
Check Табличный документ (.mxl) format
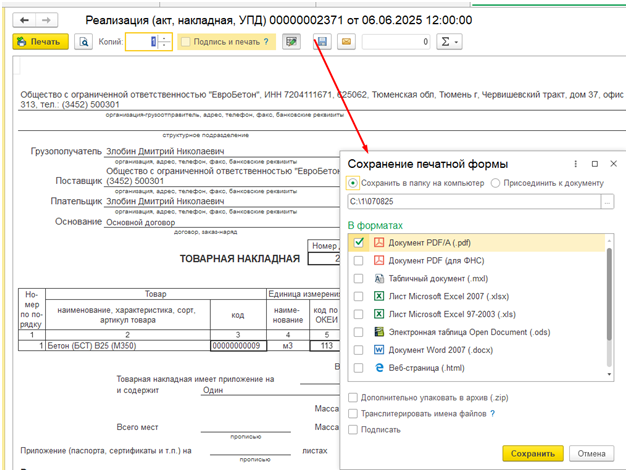(359, 278)
